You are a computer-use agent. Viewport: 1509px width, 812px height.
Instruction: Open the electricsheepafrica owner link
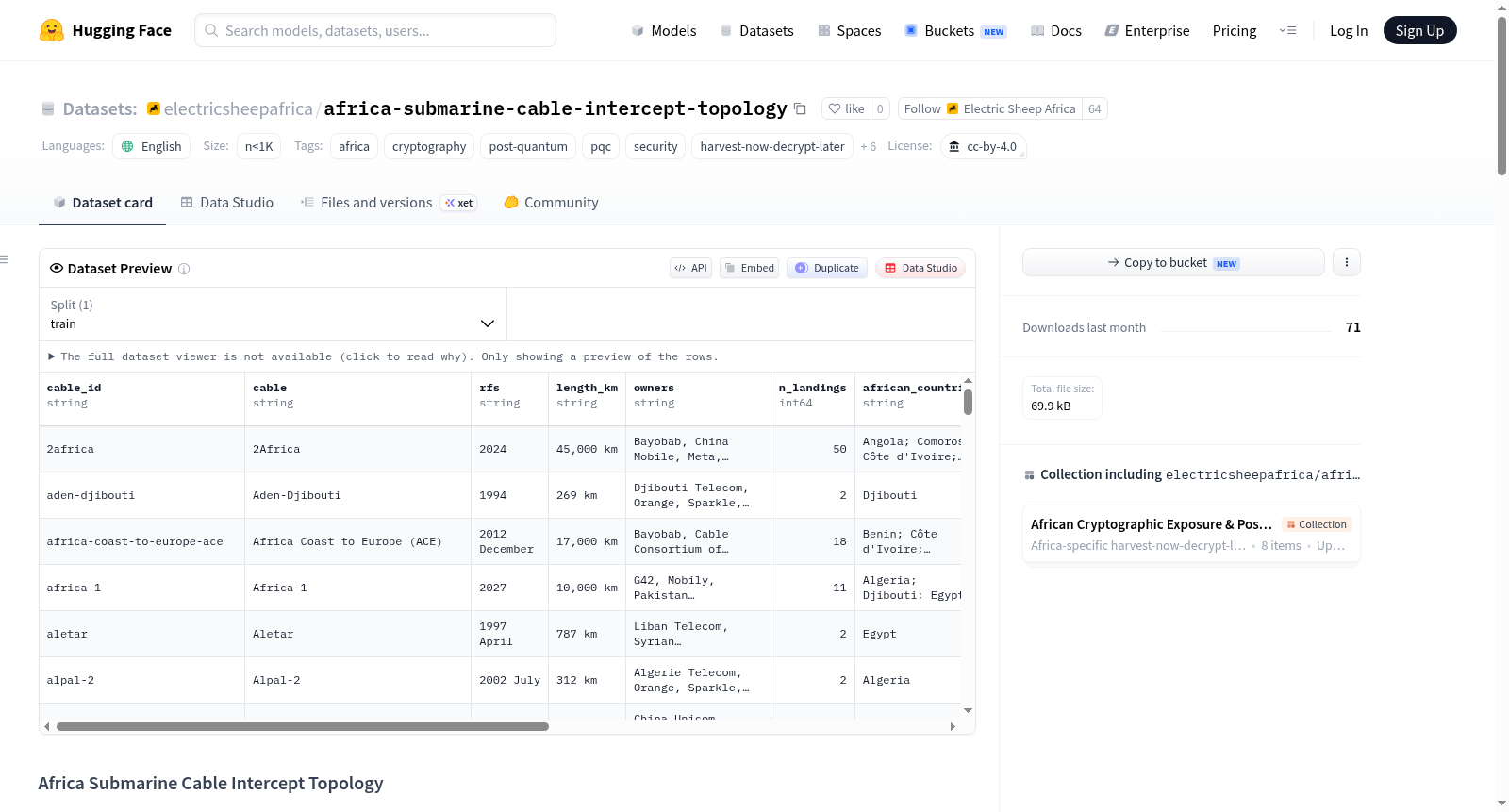coord(239,108)
